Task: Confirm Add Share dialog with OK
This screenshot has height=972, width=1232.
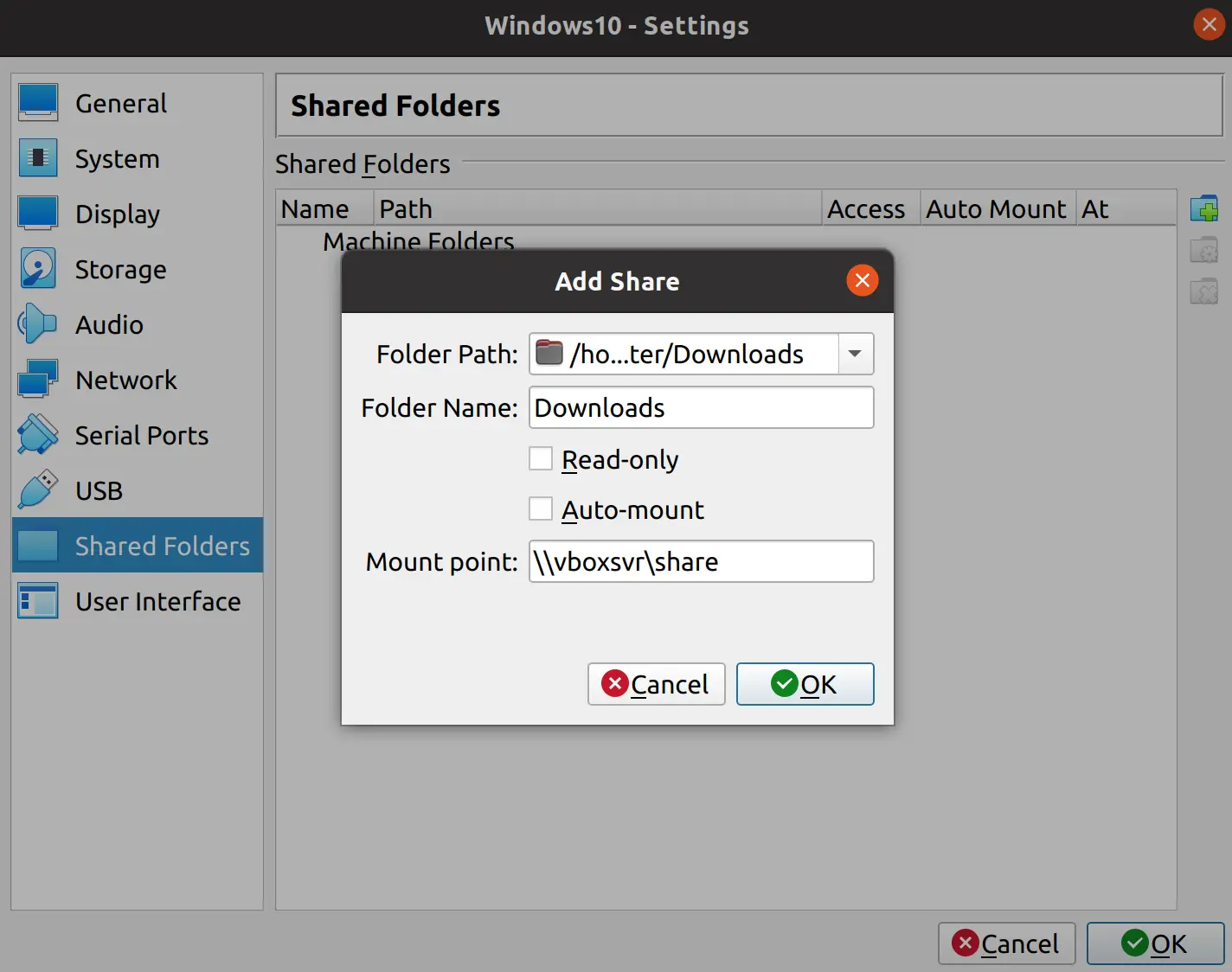Action: 805,684
